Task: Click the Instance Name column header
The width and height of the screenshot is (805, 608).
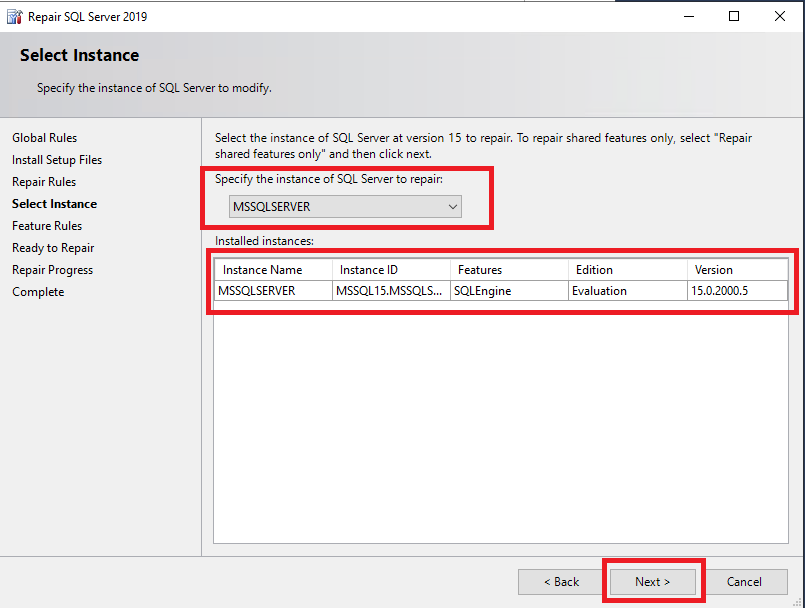Action: [273, 270]
